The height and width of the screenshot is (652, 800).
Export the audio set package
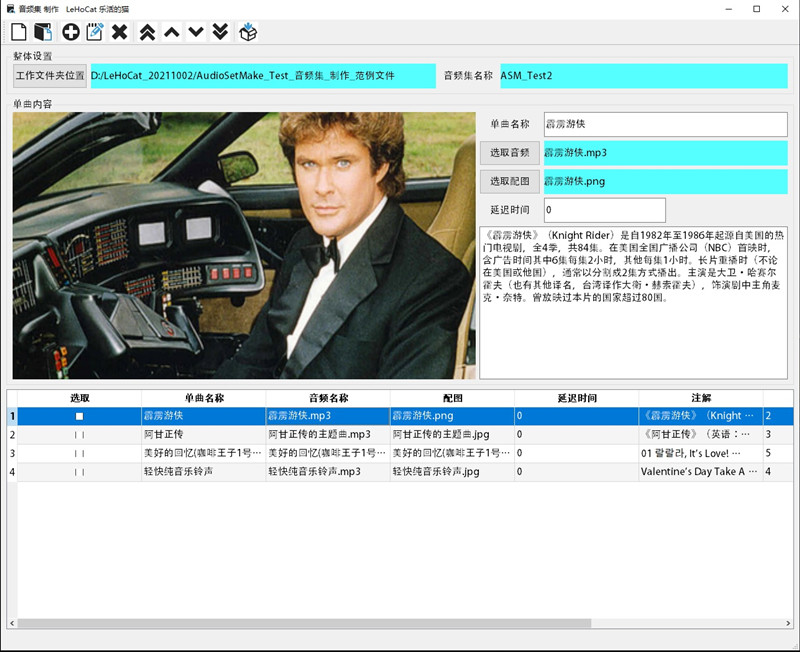pos(248,32)
